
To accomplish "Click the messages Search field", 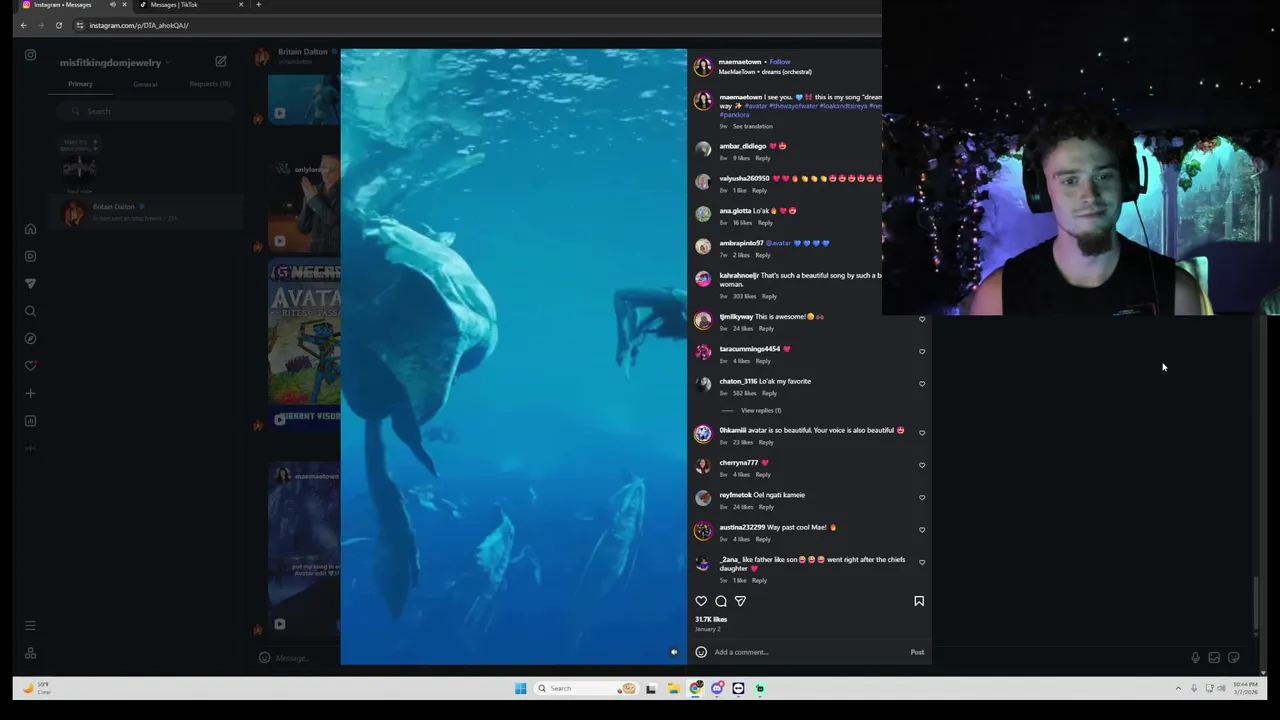I will [x=146, y=111].
